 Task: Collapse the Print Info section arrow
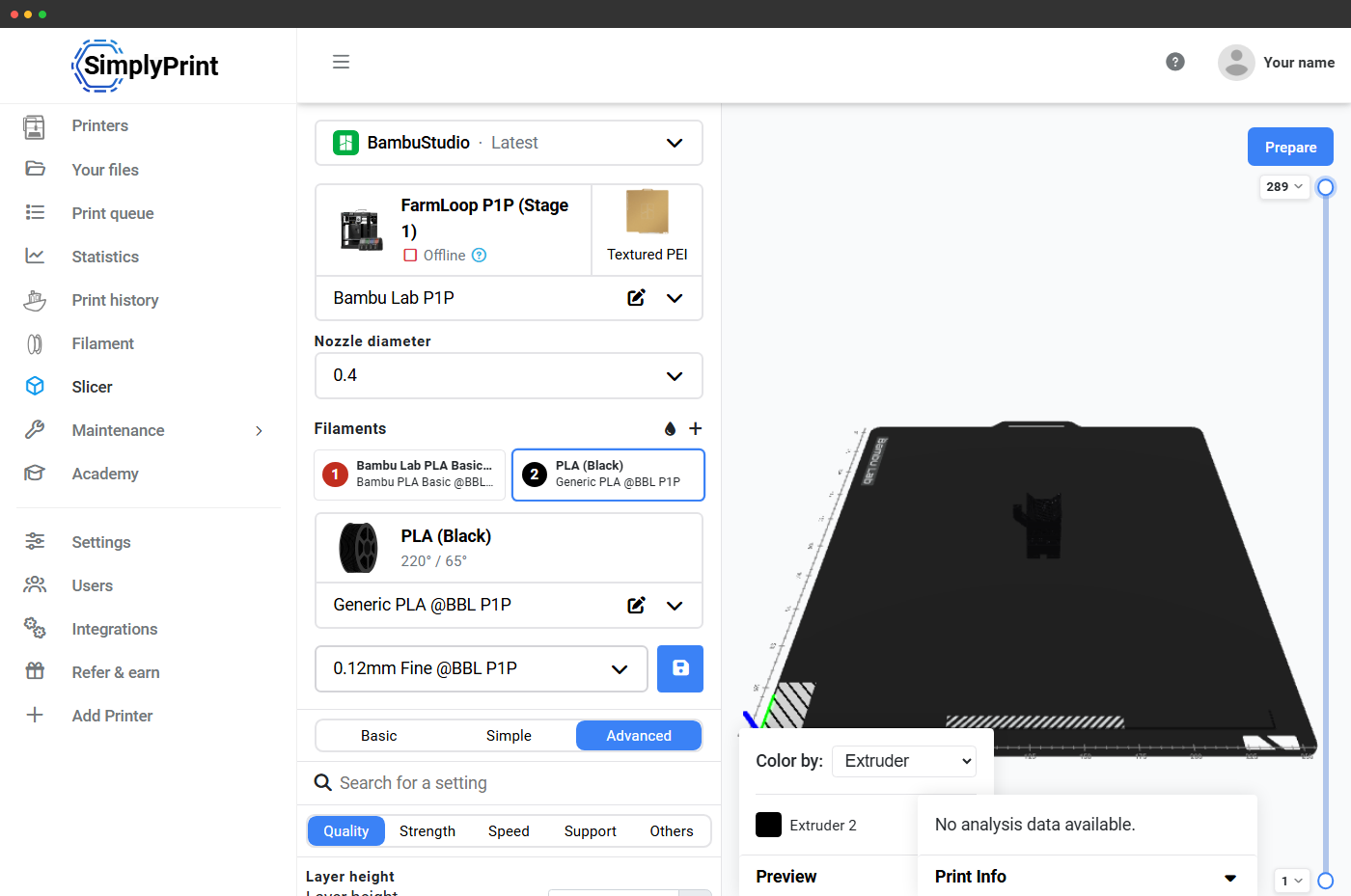[1230, 878]
